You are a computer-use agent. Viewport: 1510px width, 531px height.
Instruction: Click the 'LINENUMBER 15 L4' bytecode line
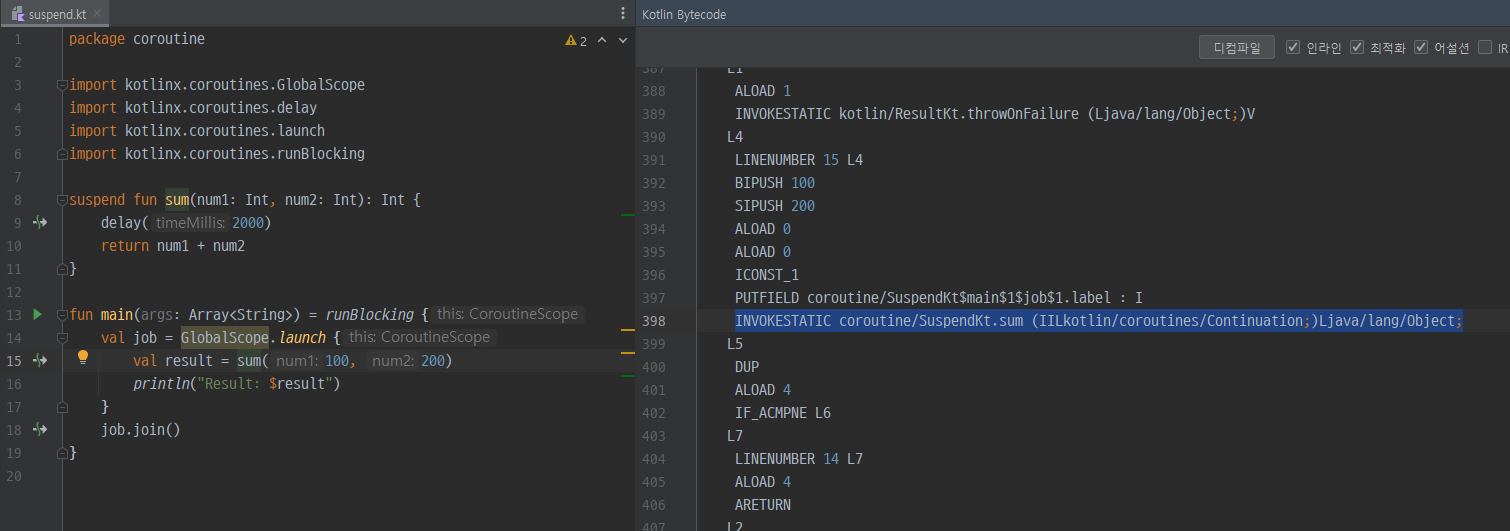[x=799, y=160]
